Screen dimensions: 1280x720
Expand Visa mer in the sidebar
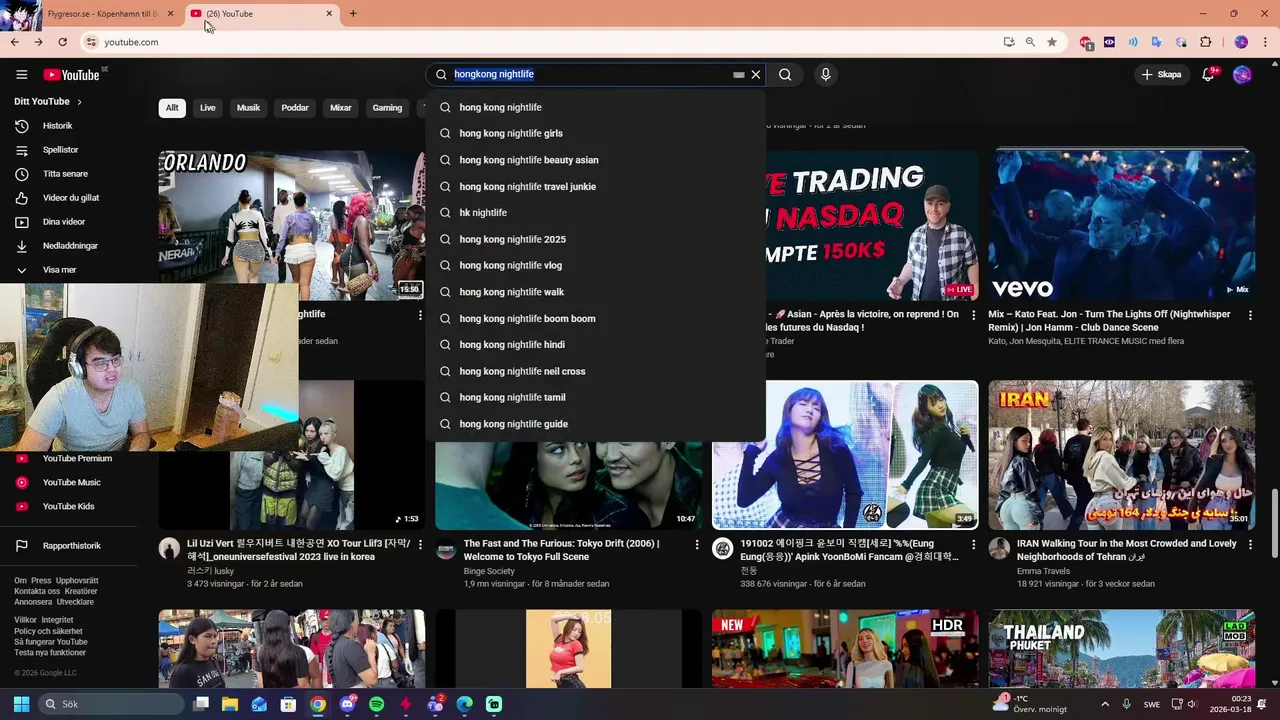[x=70, y=270]
